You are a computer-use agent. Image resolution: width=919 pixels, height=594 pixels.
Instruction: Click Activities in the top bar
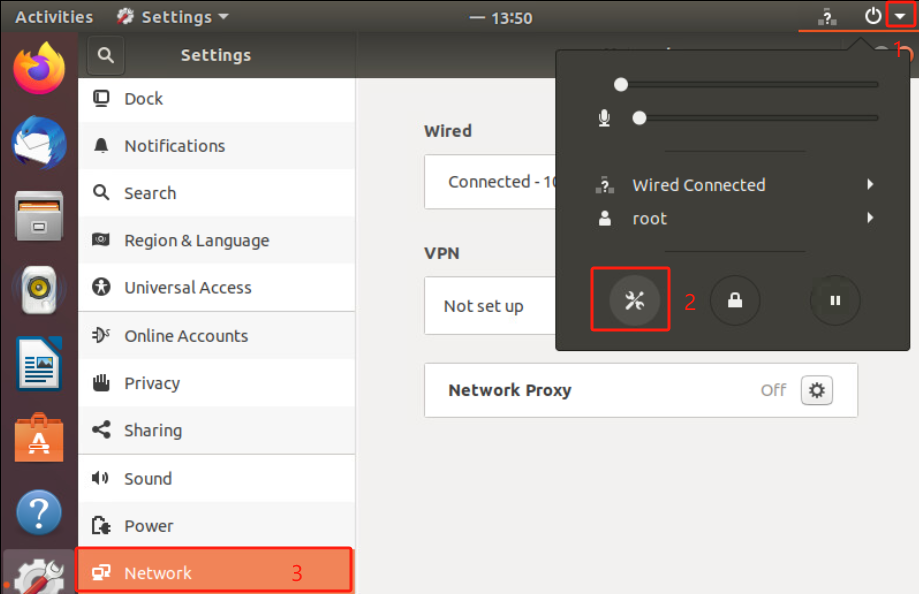(54, 17)
